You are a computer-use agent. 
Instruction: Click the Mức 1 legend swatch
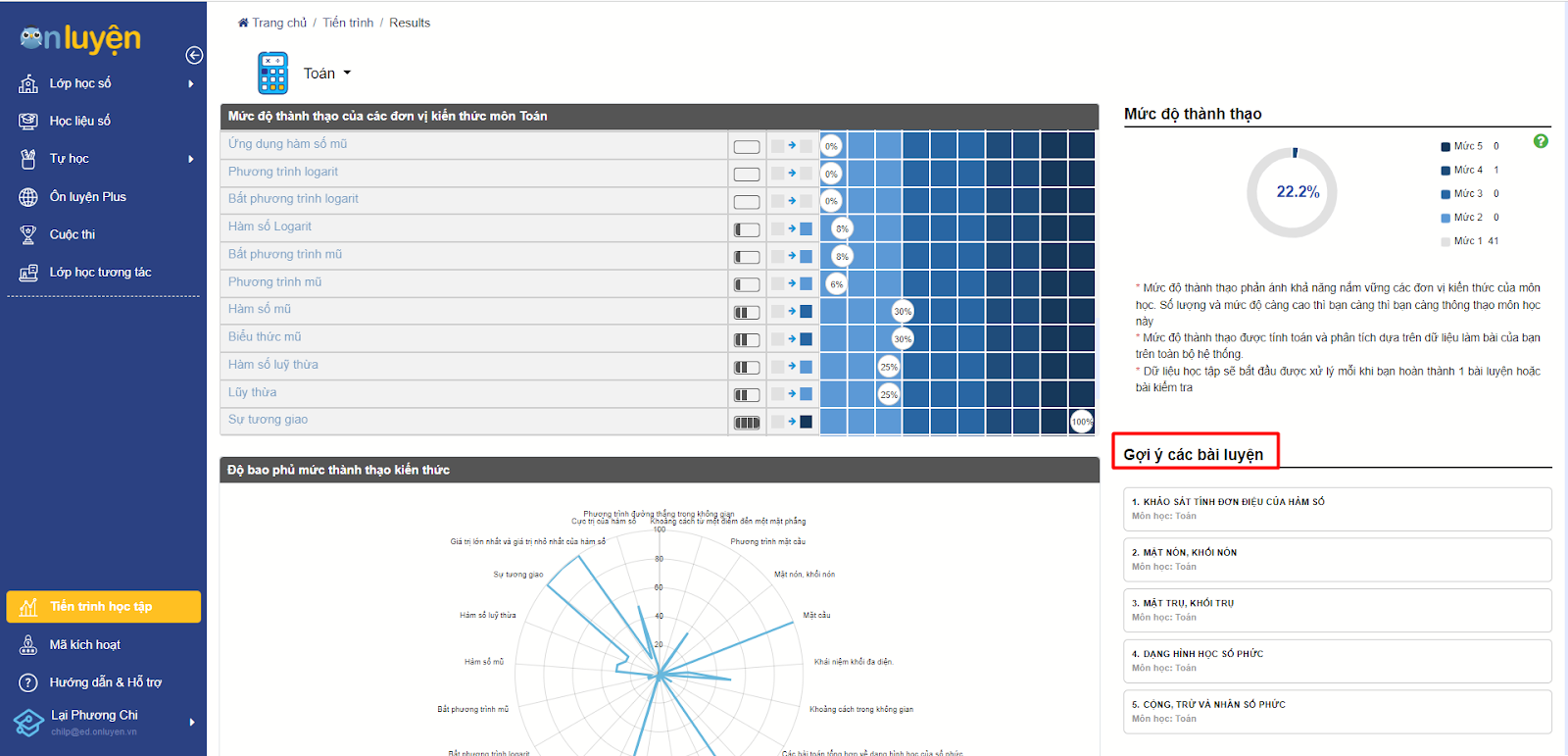[x=1445, y=241]
